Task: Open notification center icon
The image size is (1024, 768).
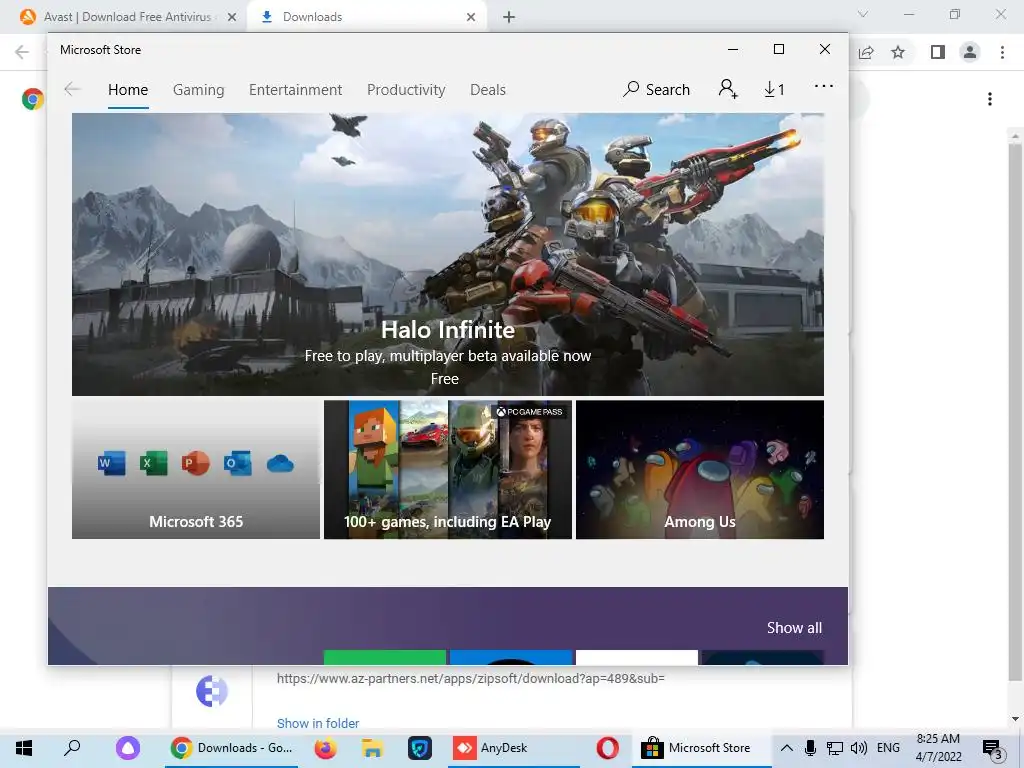Action: (993, 748)
